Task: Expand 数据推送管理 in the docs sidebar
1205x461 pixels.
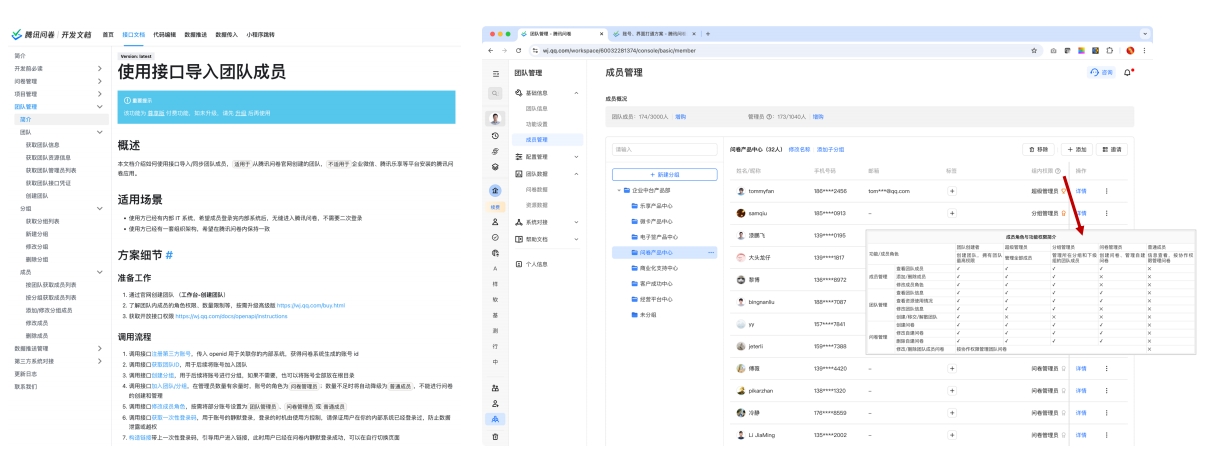Action: (x=98, y=348)
